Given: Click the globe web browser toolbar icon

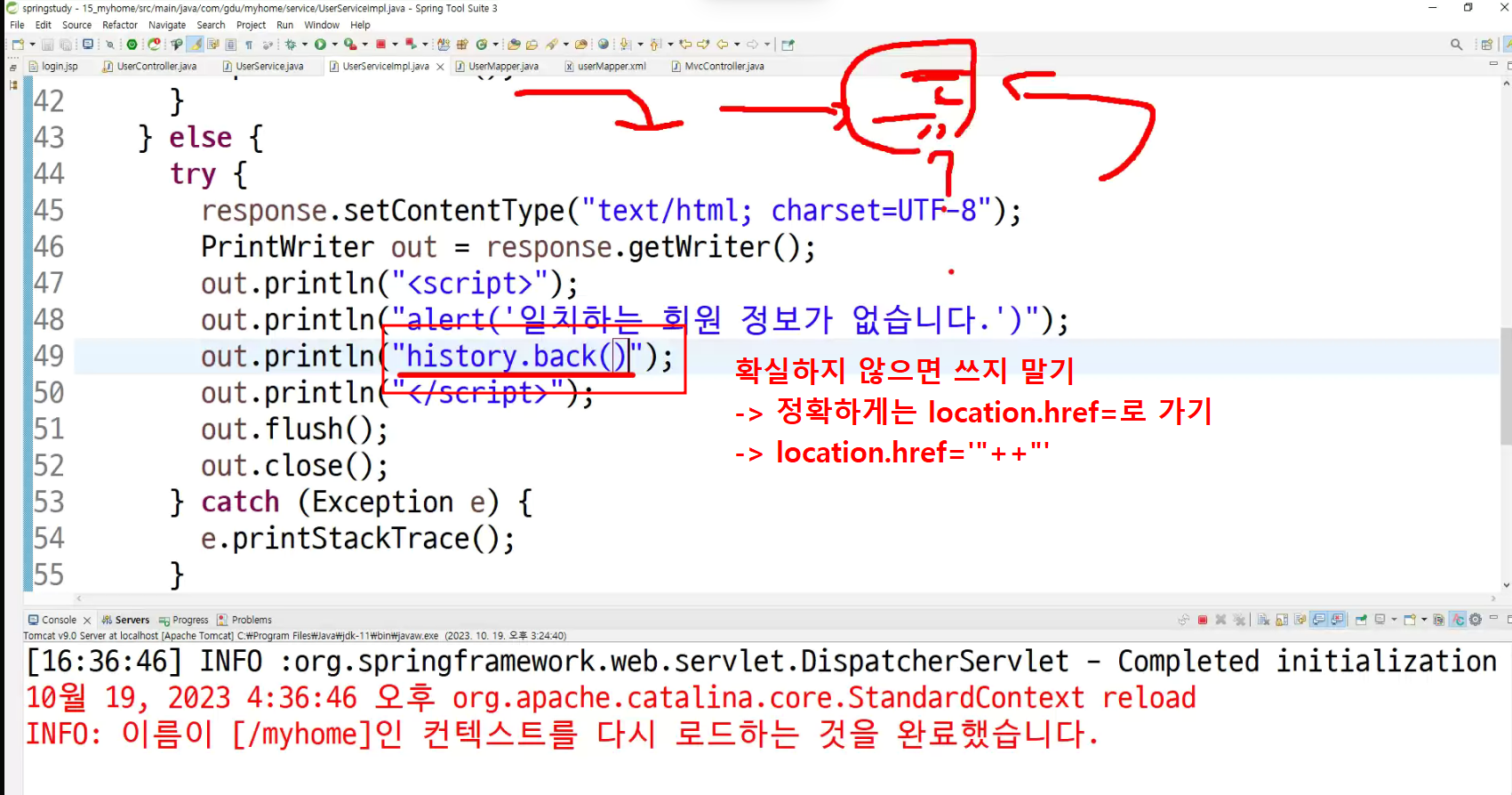Looking at the screenshot, I should [604, 44].
